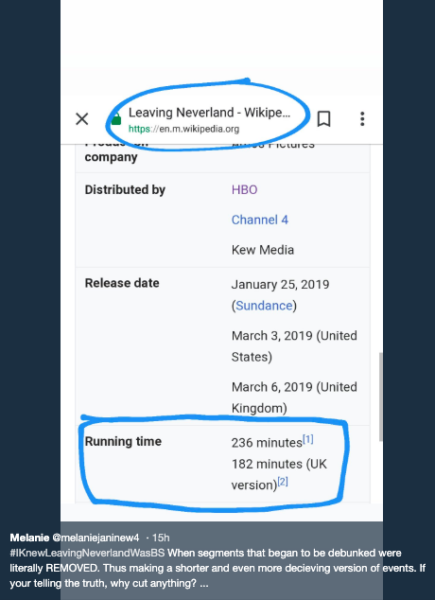Open citation reference [2]
This screenshot has height=600, width=435.
pyautogui.click(x=283, y=481)
